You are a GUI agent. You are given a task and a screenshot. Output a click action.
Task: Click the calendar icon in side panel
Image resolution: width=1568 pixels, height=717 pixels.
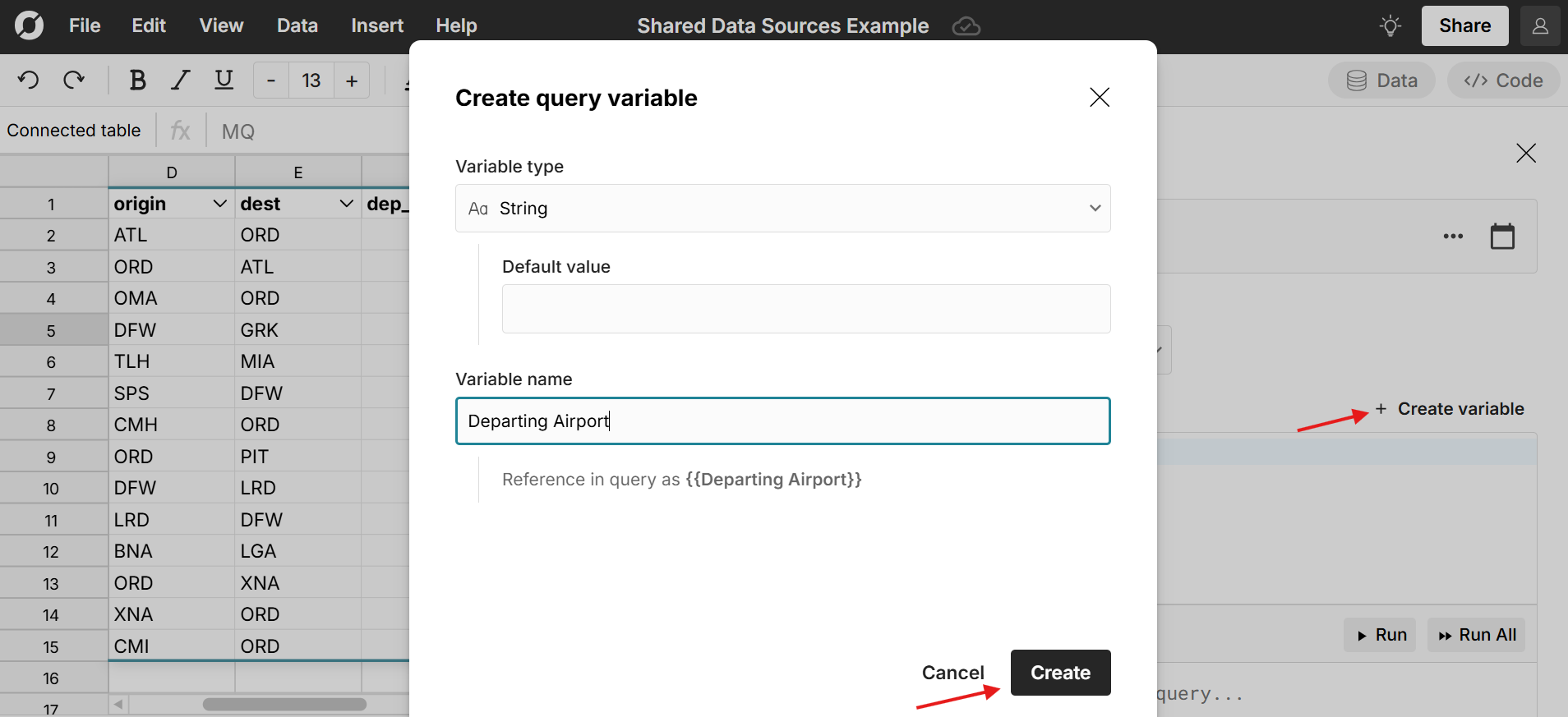pyautogui.click(x=1502, y=237)
